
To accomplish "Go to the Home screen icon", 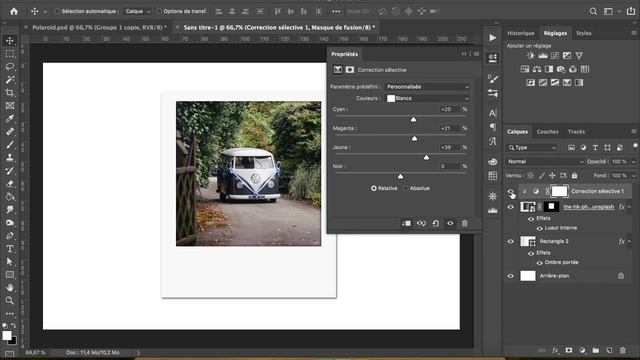I will [x=14, y=11].
